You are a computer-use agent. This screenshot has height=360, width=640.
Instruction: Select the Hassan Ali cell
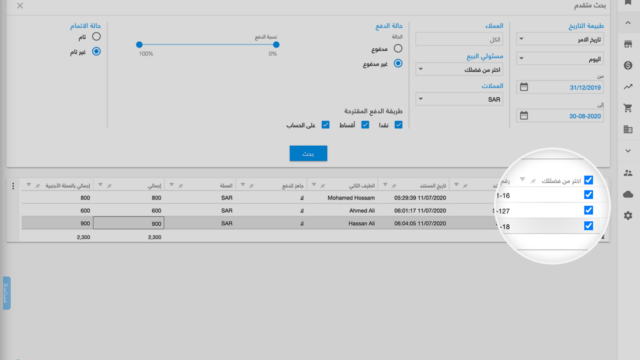342,223
